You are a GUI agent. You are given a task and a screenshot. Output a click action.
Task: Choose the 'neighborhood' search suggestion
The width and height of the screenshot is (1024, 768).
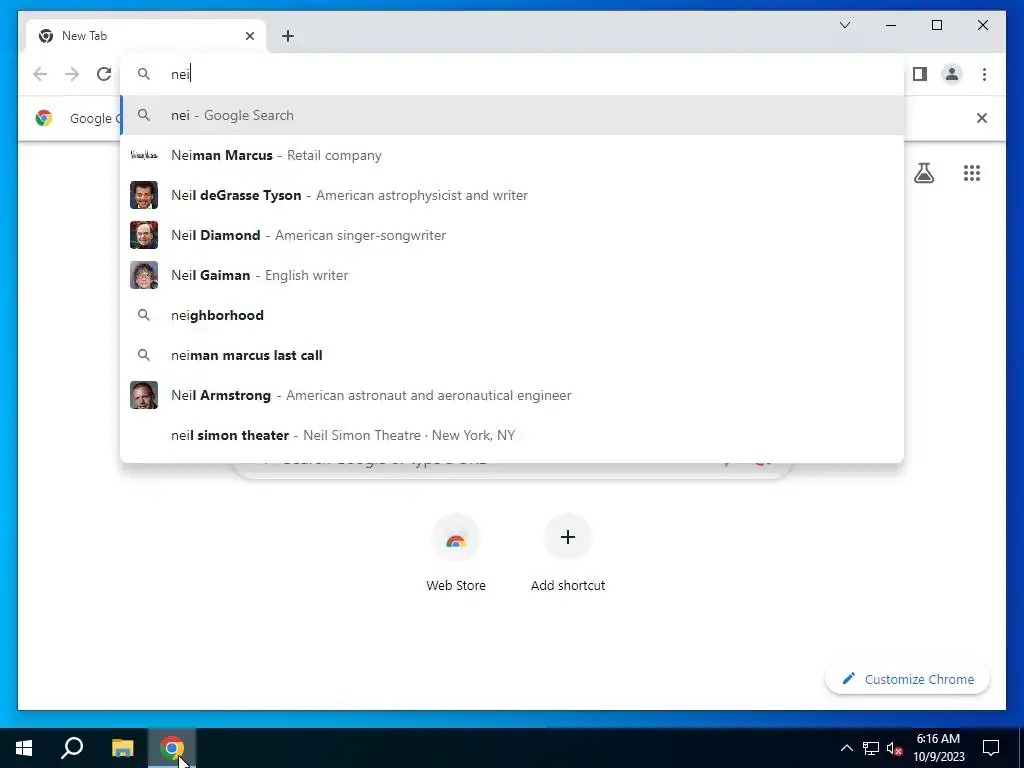(x=512, y=315)
